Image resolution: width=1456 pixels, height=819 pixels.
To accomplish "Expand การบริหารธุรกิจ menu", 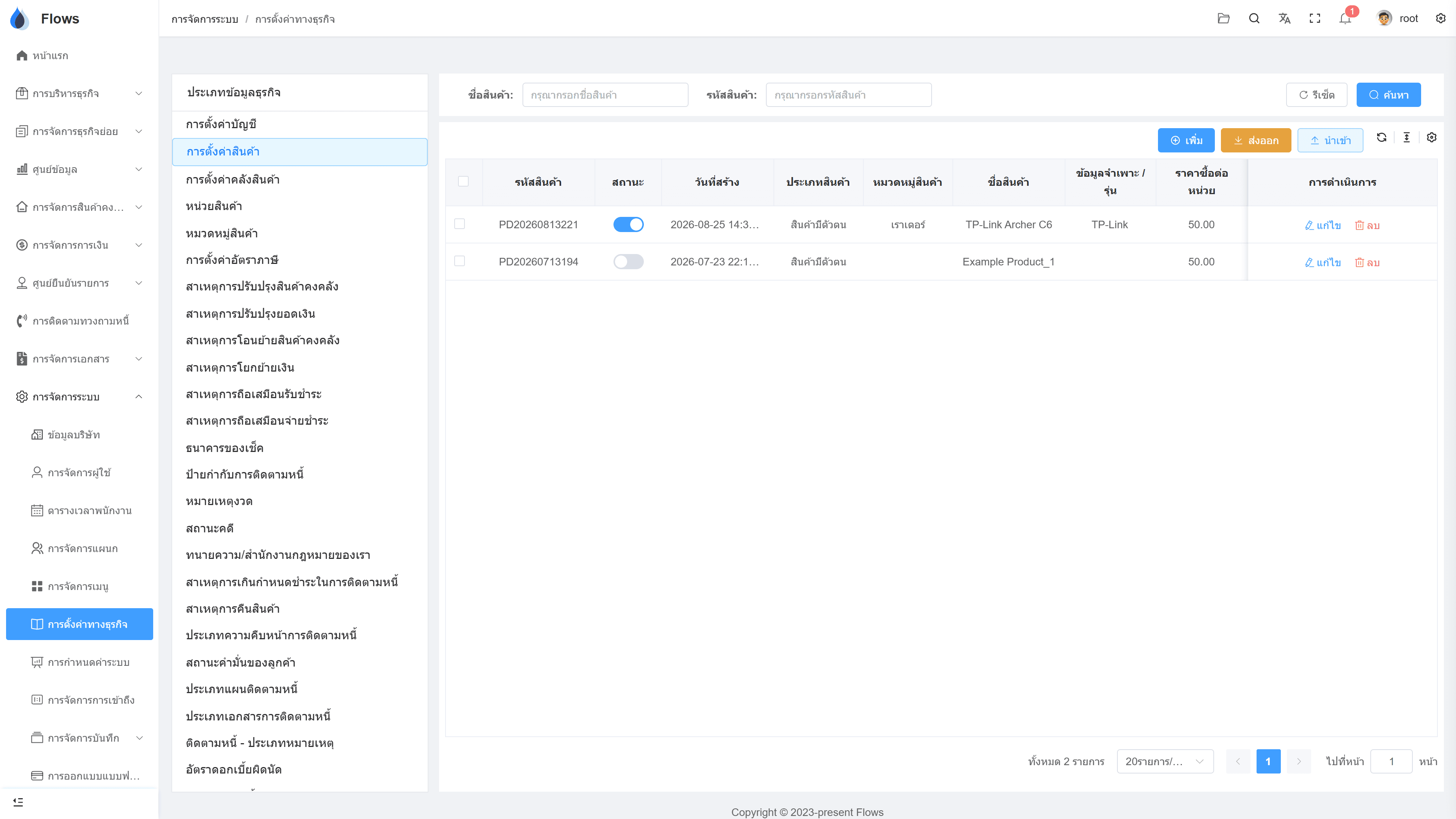I will 79,93.
